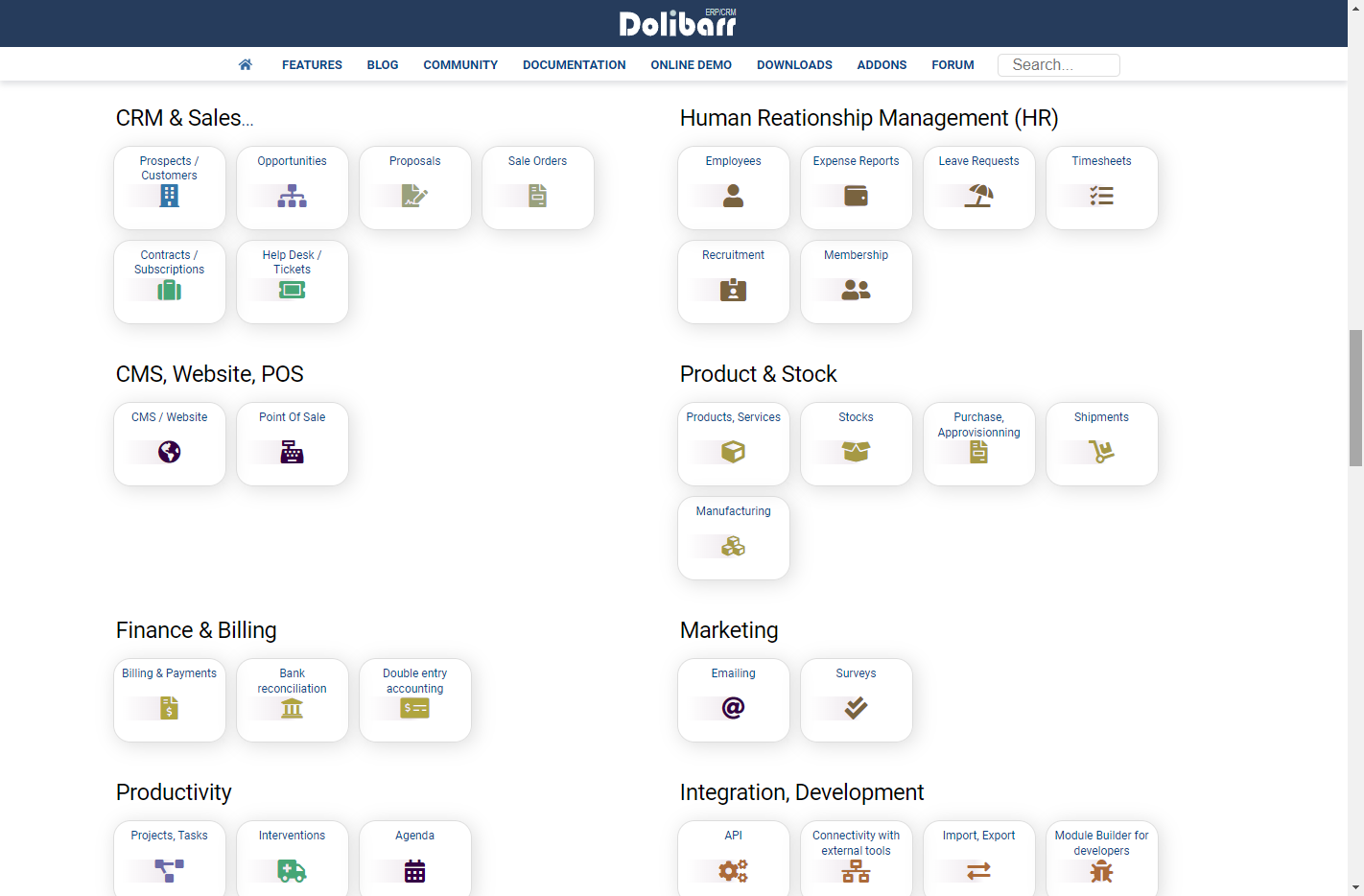Go to the FORUM menu item
Screen dimensions: 1364x896
(x=952, y=64)
